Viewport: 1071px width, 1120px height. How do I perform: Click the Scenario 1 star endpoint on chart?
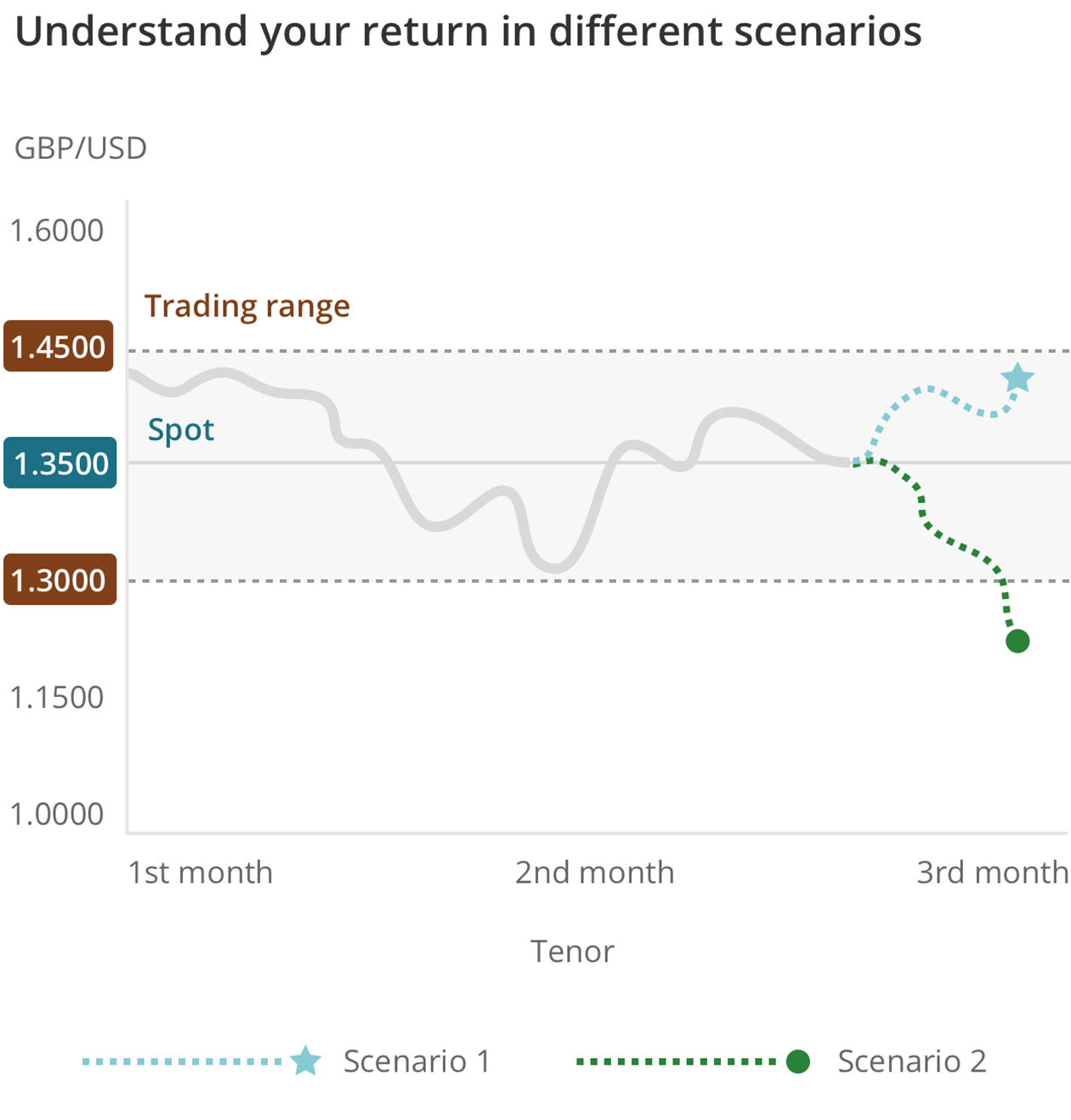point(1017,378)
